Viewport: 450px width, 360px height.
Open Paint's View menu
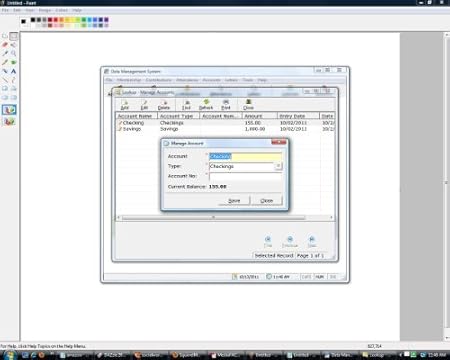30,10
